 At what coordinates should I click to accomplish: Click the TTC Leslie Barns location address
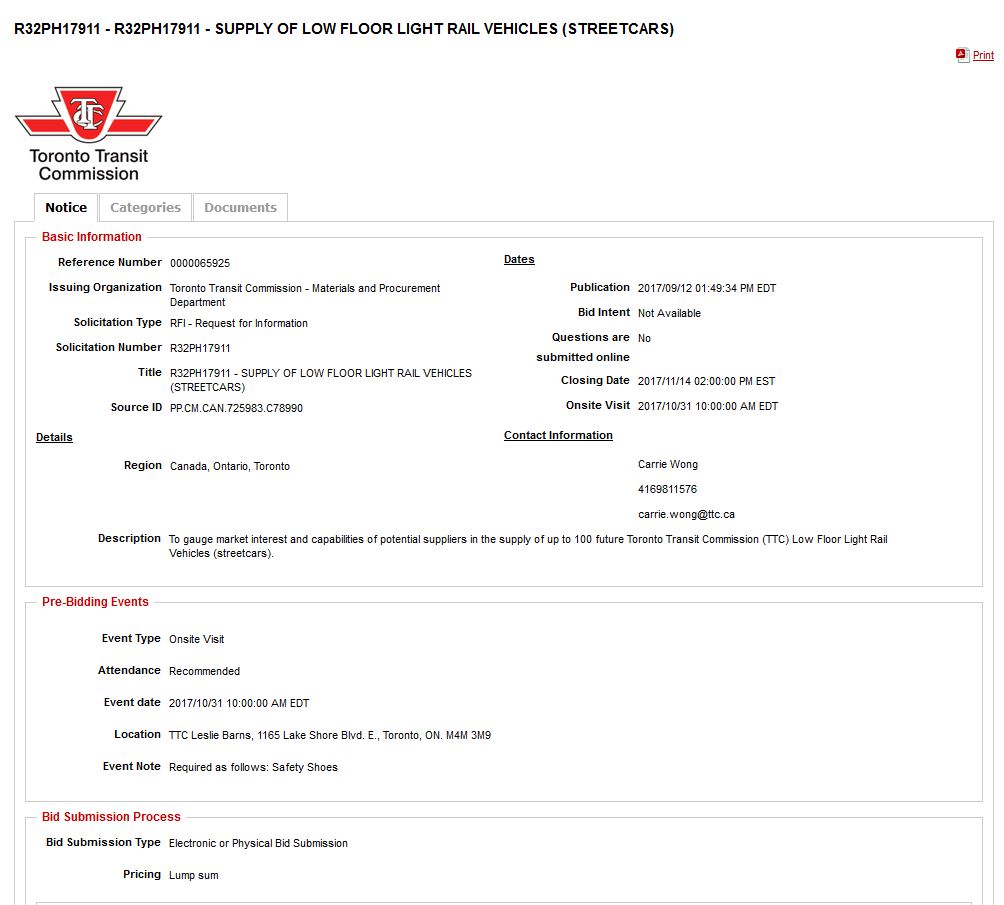(x=329, y=736)
